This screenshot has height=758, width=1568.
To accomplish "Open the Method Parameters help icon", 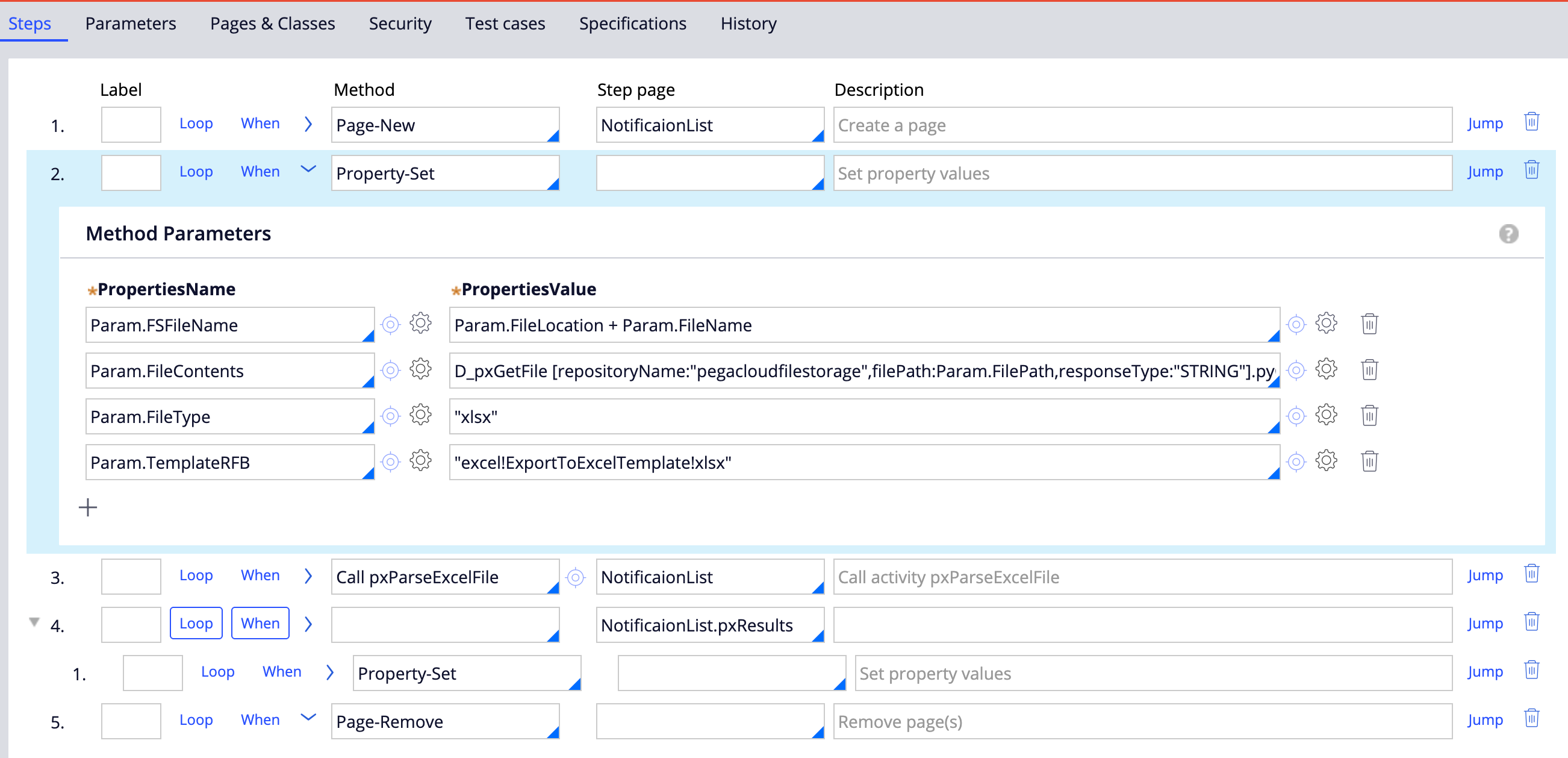I will click(x=1508, y=233).
